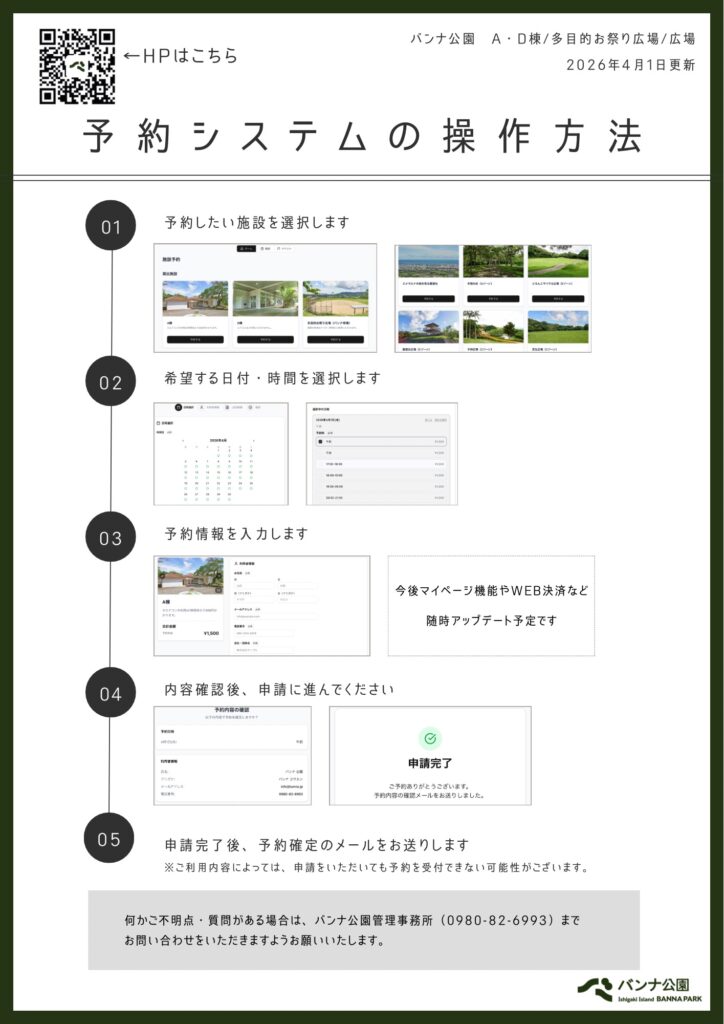Click the step 05 circle marker
The height and width of the screenshot is (1024, 724).
(109, 838)
